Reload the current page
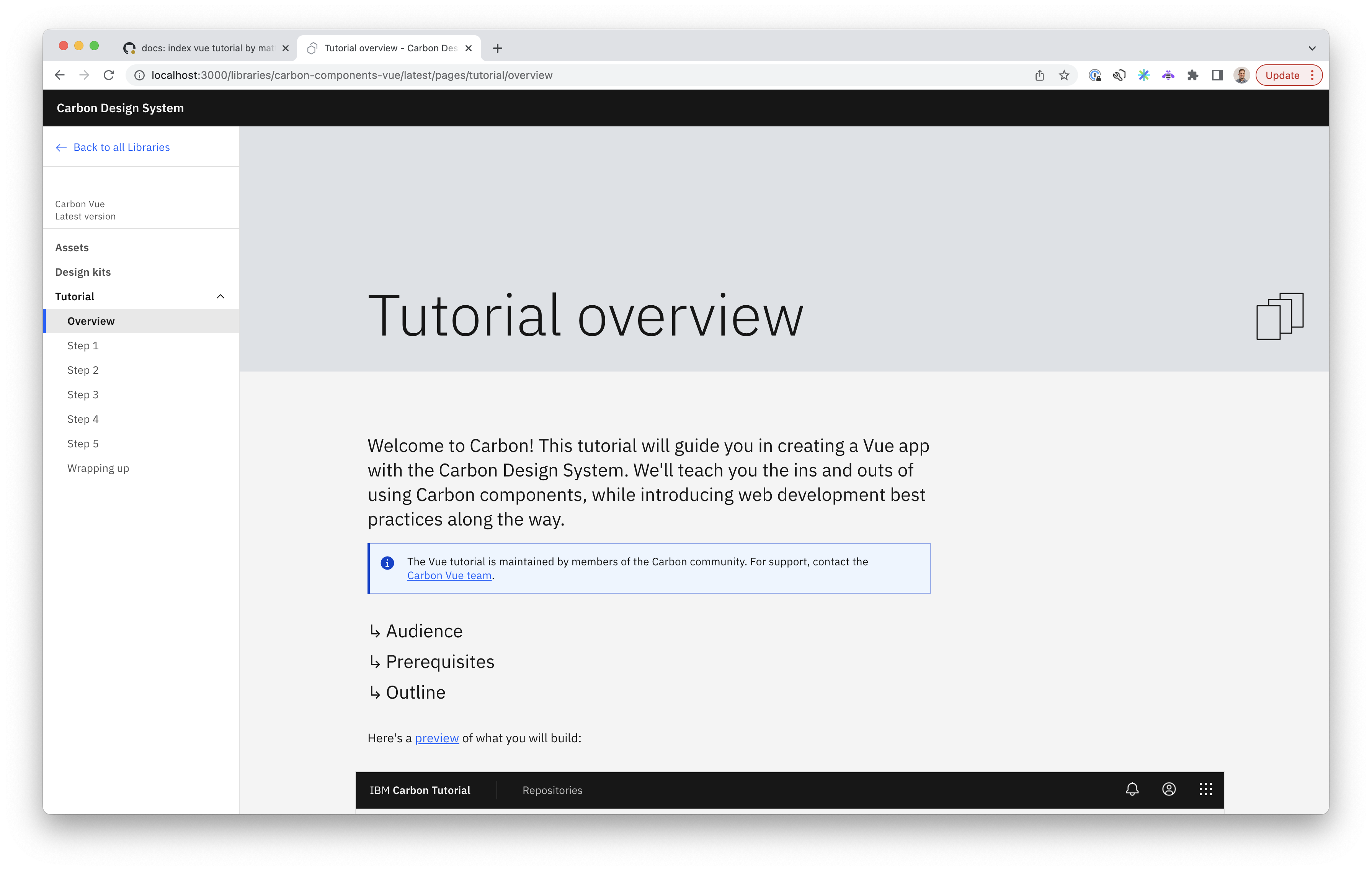Image resolution: width=1372 pixels, height=871 pixels. click(x=109, y=75)
